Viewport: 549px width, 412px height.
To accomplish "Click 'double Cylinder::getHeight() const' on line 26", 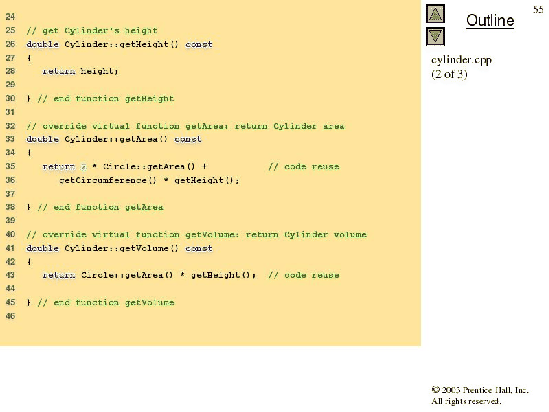I will pyautogui.click(x=119, y=44).
